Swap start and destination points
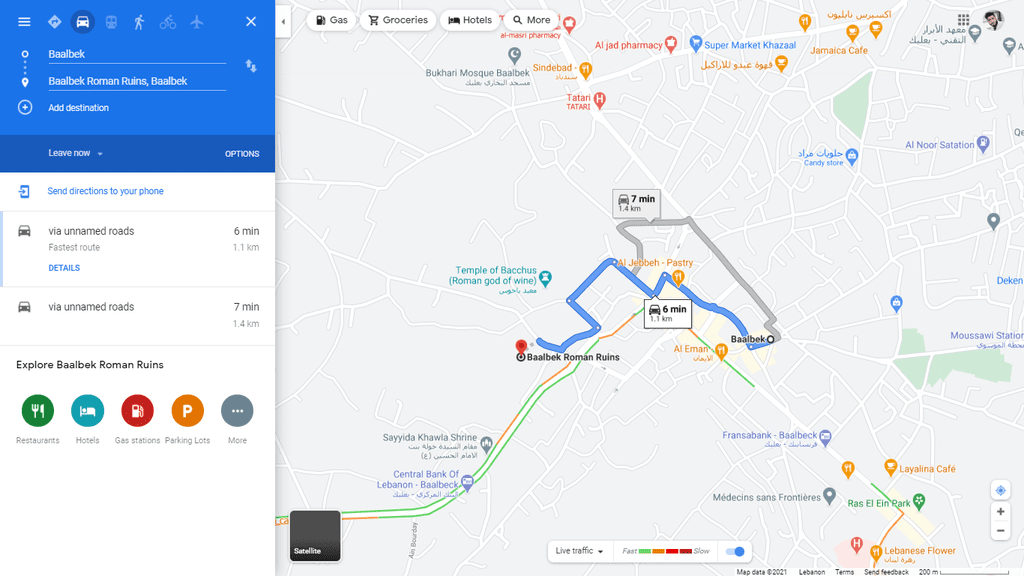Image resolution: width=1024 pixels, height=576 pixels. point(251,66)
